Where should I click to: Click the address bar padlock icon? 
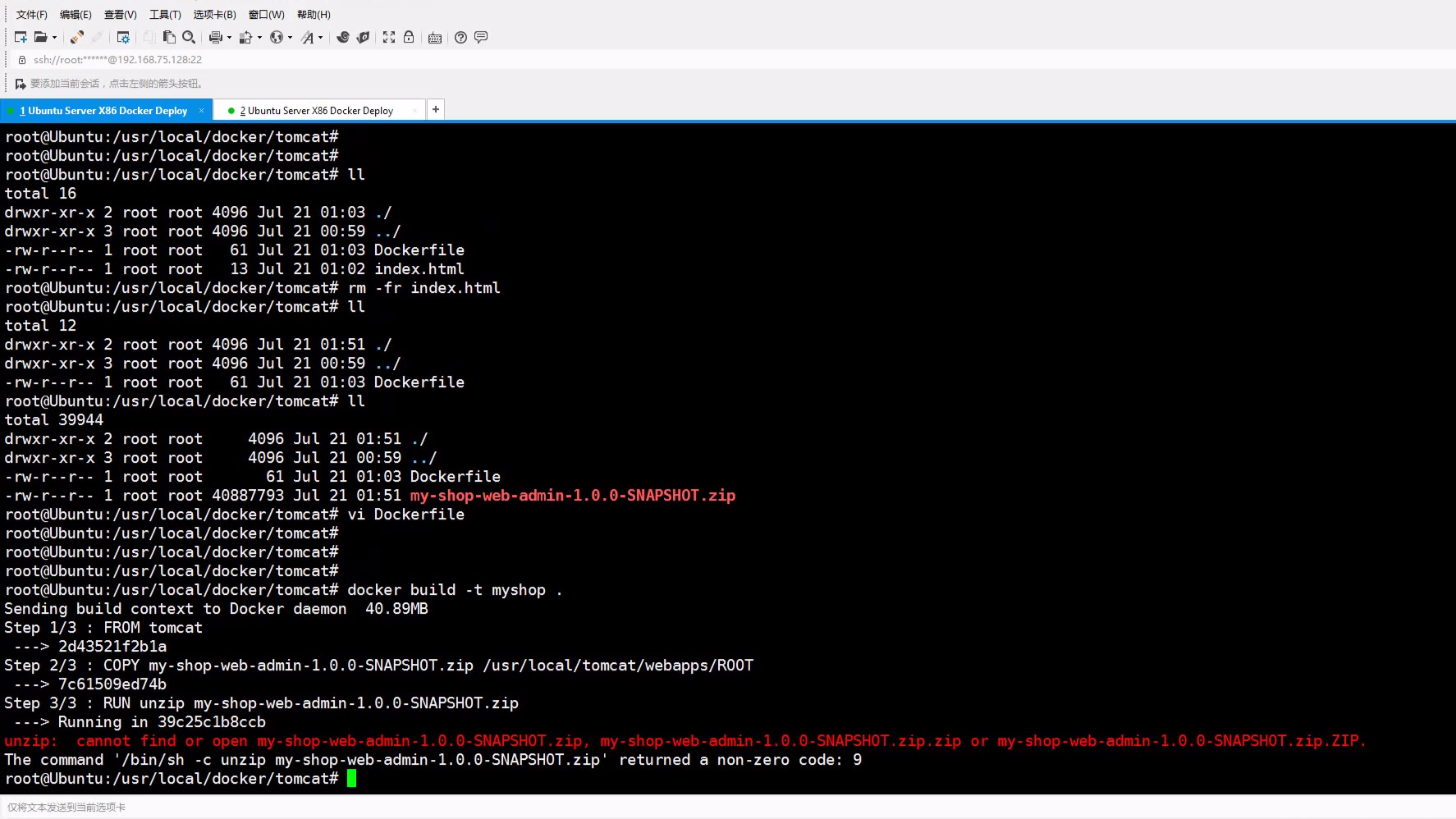(x=22, y=60)
